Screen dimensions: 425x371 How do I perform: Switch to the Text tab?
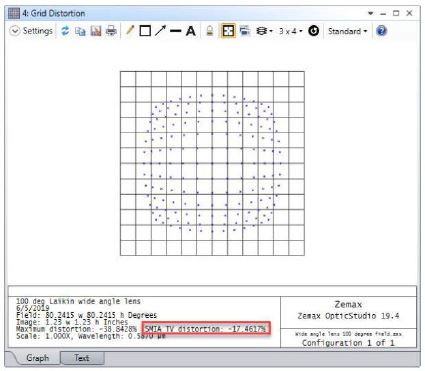[x=82, y=358]
